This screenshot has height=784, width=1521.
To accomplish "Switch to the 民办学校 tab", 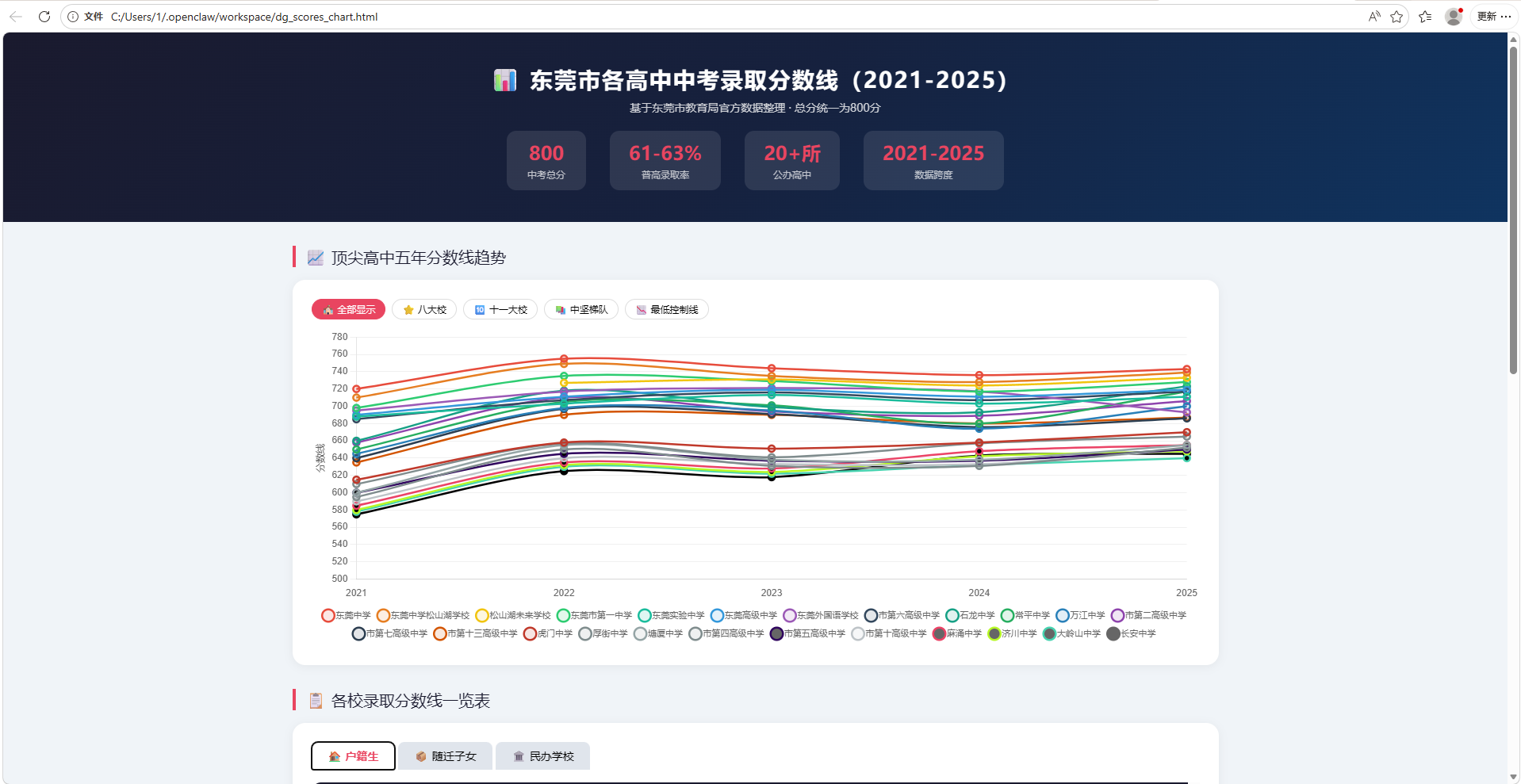I will coord(543,756).
